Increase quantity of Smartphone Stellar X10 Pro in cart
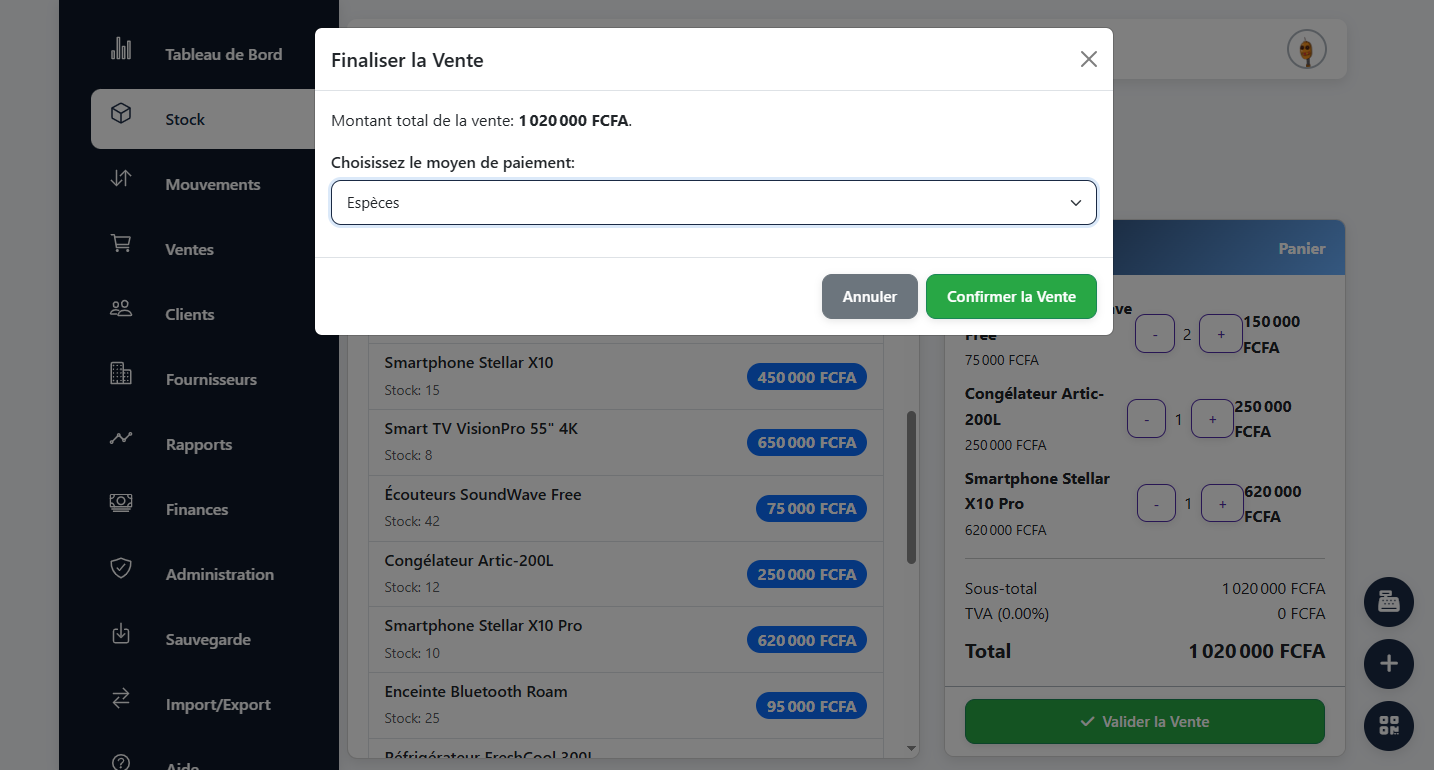 pyautogui.click(x=1222, y=504)
